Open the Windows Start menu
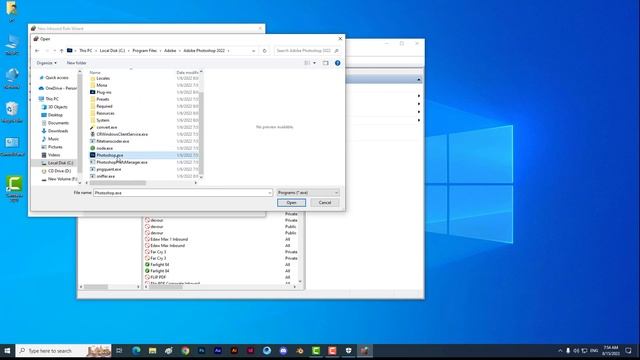 coord(7,351)
